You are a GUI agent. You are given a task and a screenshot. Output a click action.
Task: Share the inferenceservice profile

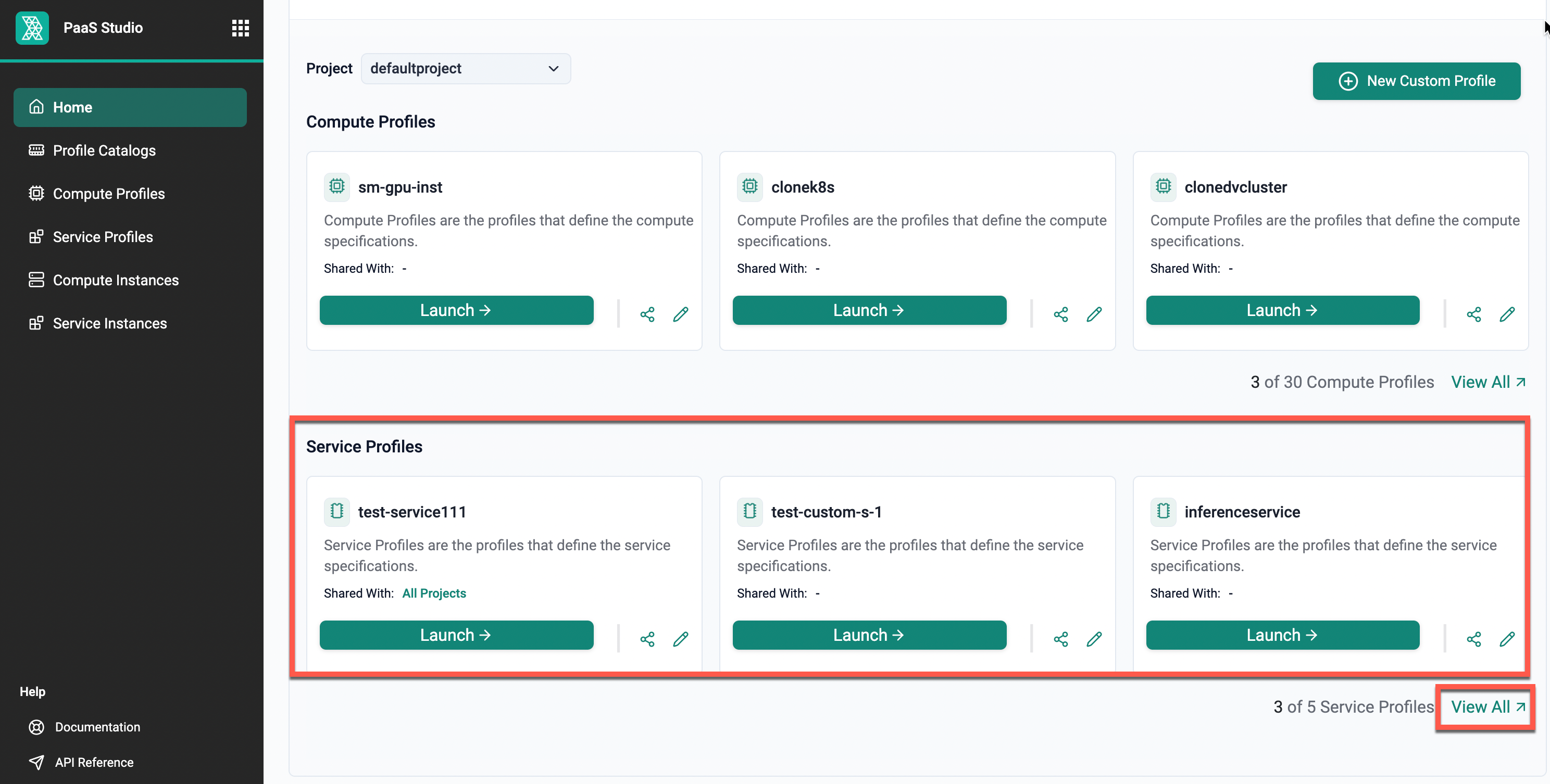click(x=1474, y=639)
